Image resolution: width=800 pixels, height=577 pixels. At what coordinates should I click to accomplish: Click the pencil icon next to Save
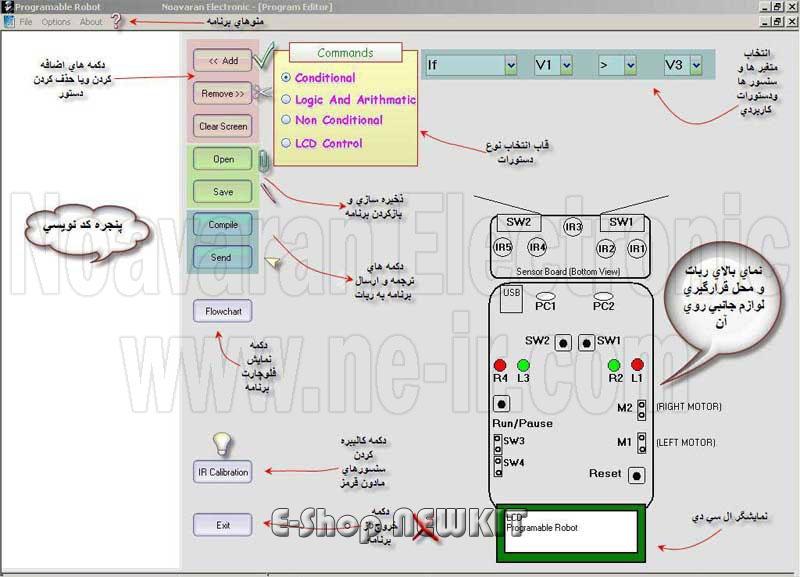coord(268,191)
